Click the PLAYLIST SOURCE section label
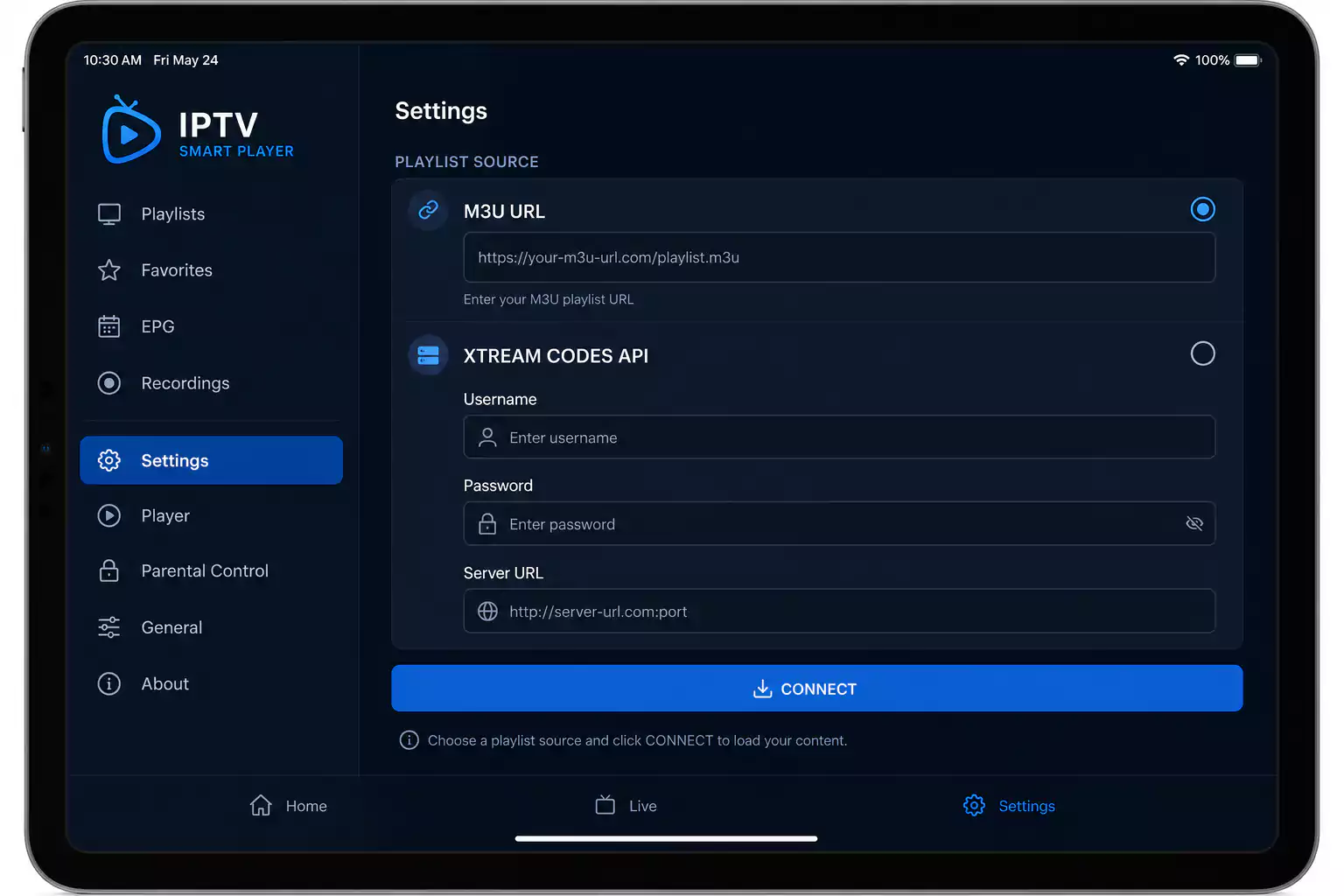The height and width of the screenshot is (896, 1344). coord(466,162)
